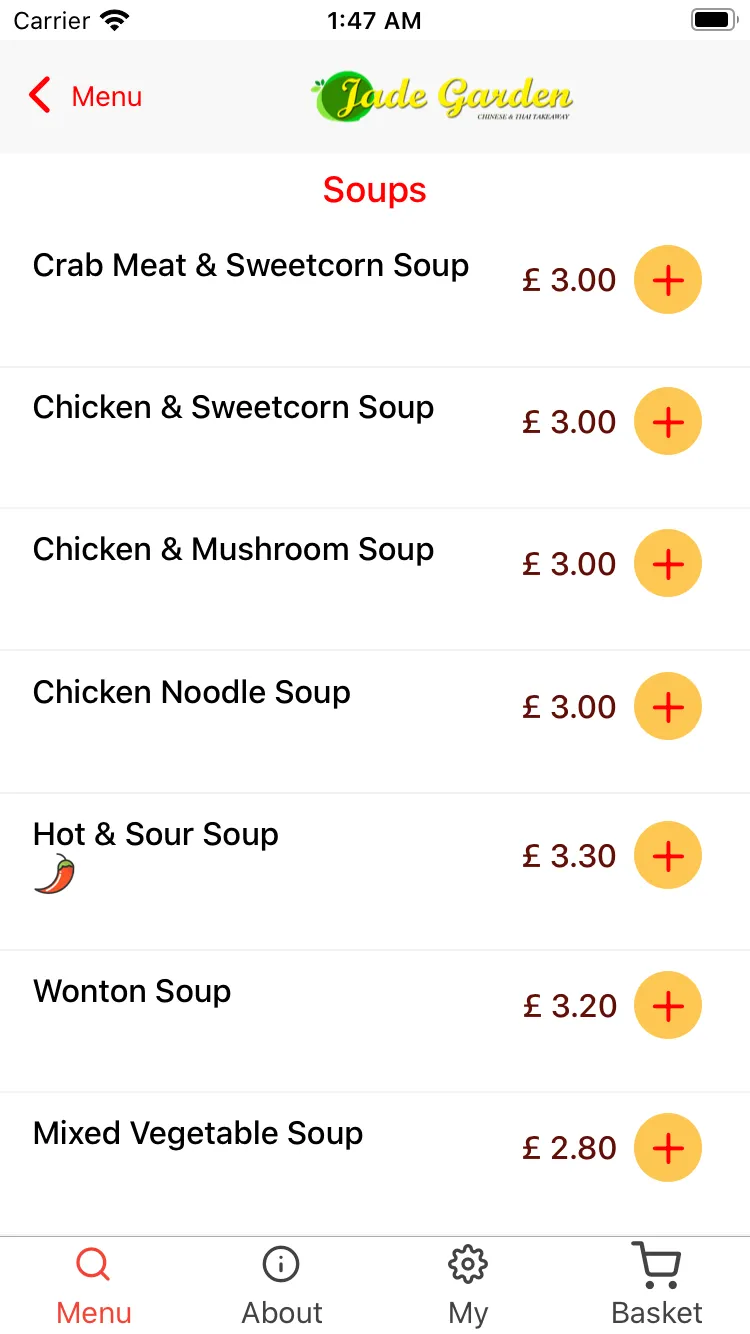Go back using the red chevron
This screenshot has height=1334, width=750.
pos(40,96)
